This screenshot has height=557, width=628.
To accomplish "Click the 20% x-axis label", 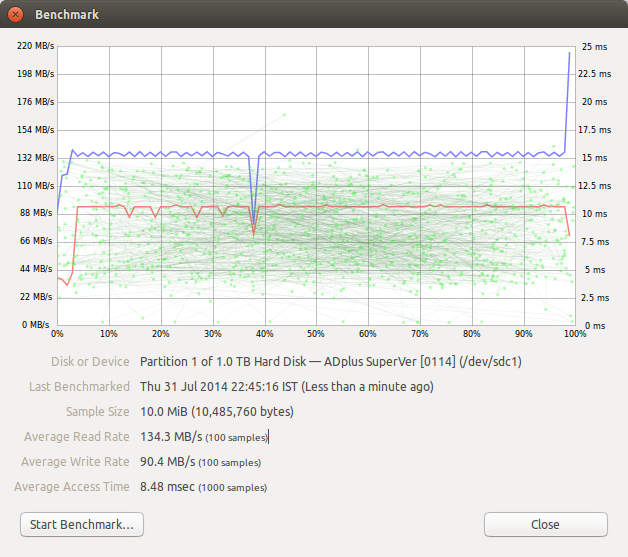I will [161, 334].
